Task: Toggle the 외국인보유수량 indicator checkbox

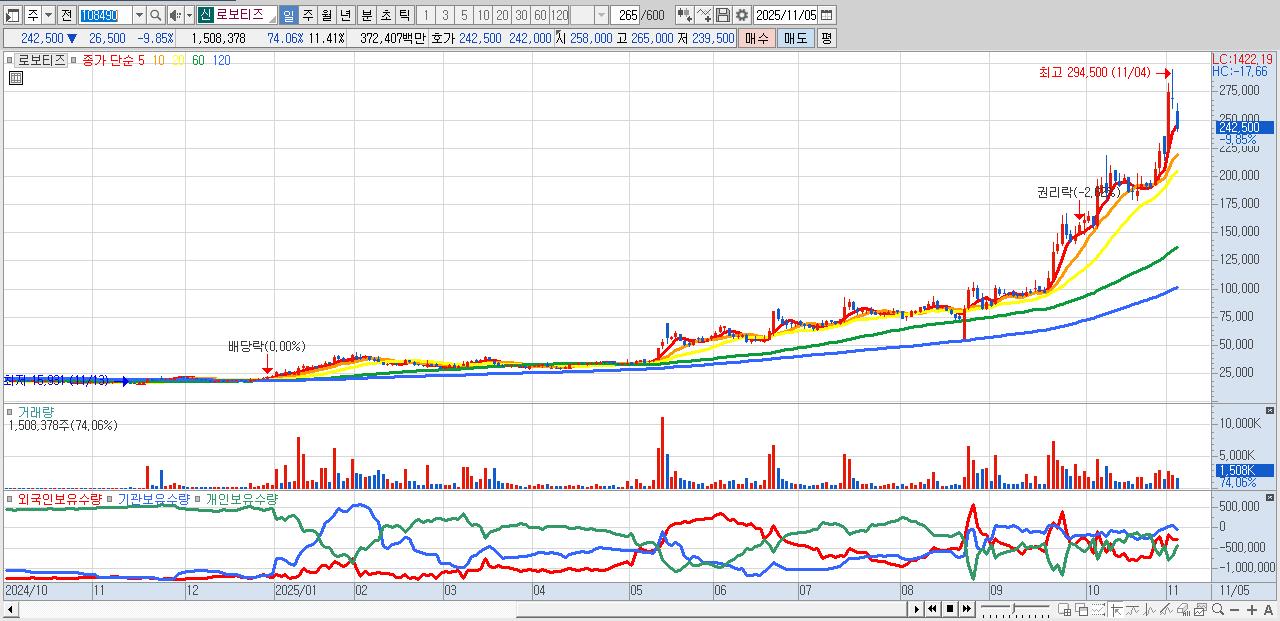Action: click(x=11, y=498)
